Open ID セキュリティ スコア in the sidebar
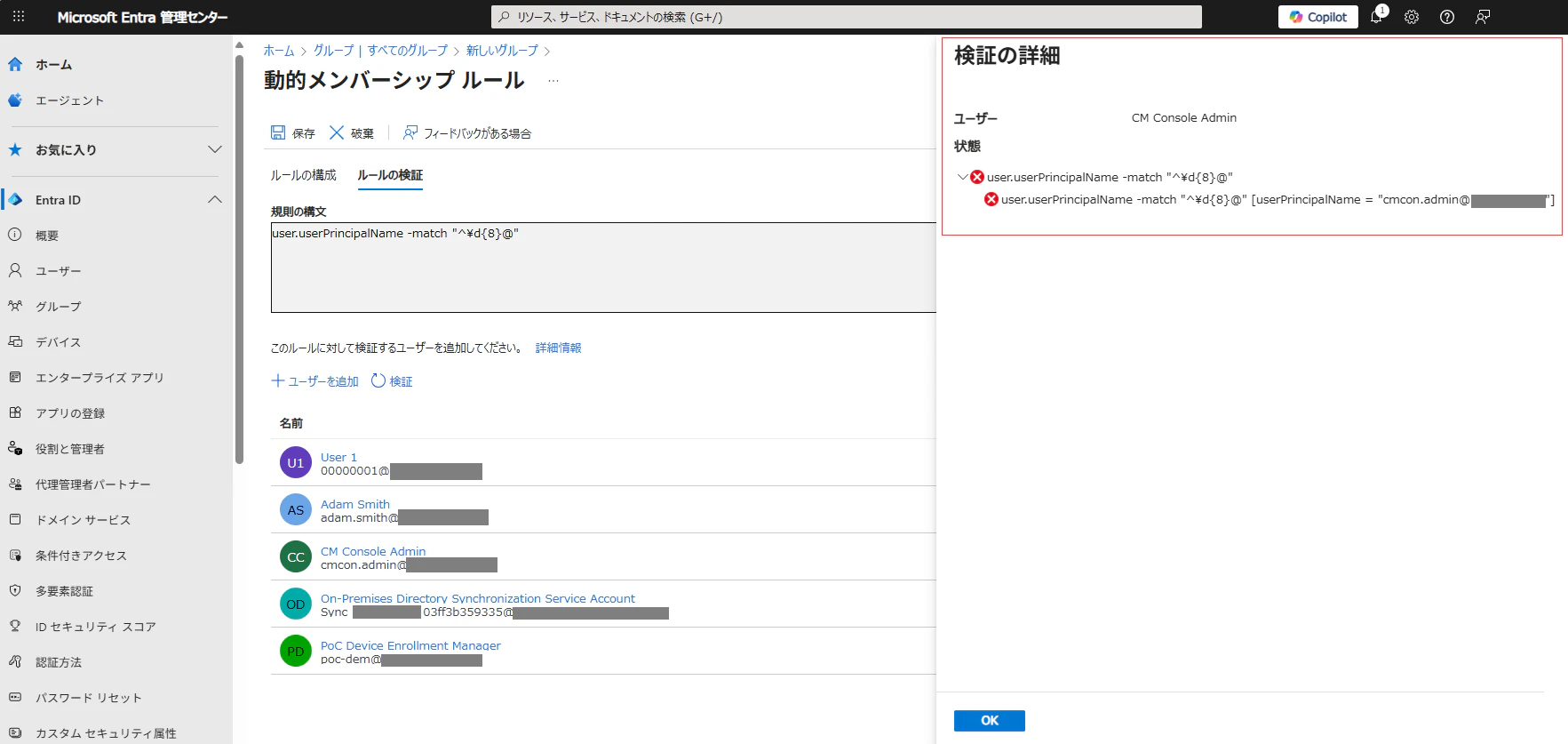The image size is (1568, 744). pyautogui.click(x=95, y=627)
